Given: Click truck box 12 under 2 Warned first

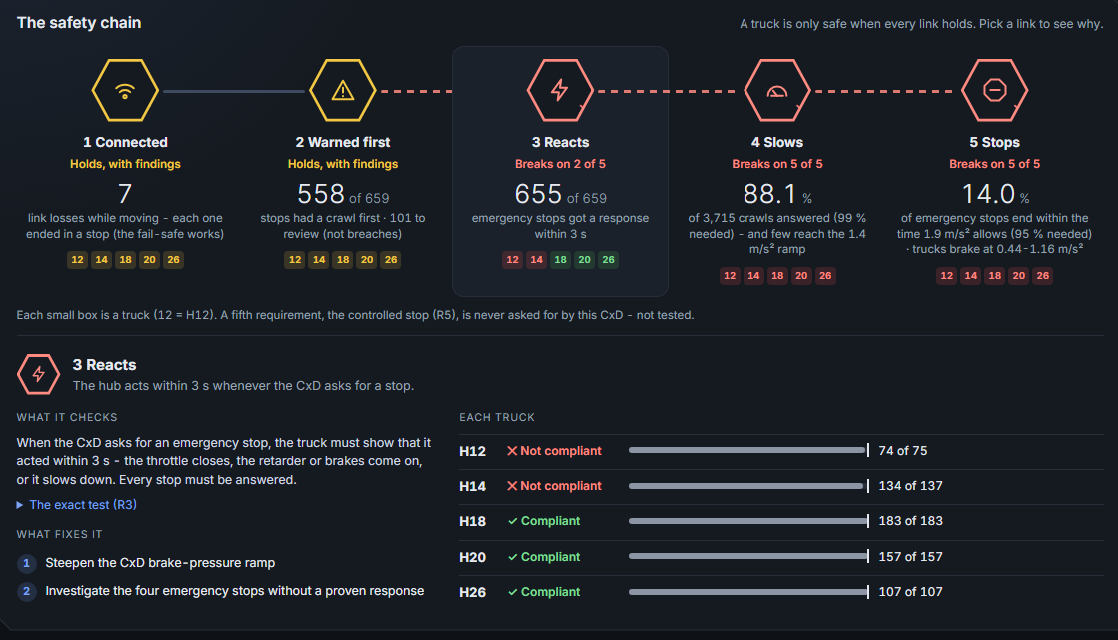Looking at the screenshot, I should (295, 259).
